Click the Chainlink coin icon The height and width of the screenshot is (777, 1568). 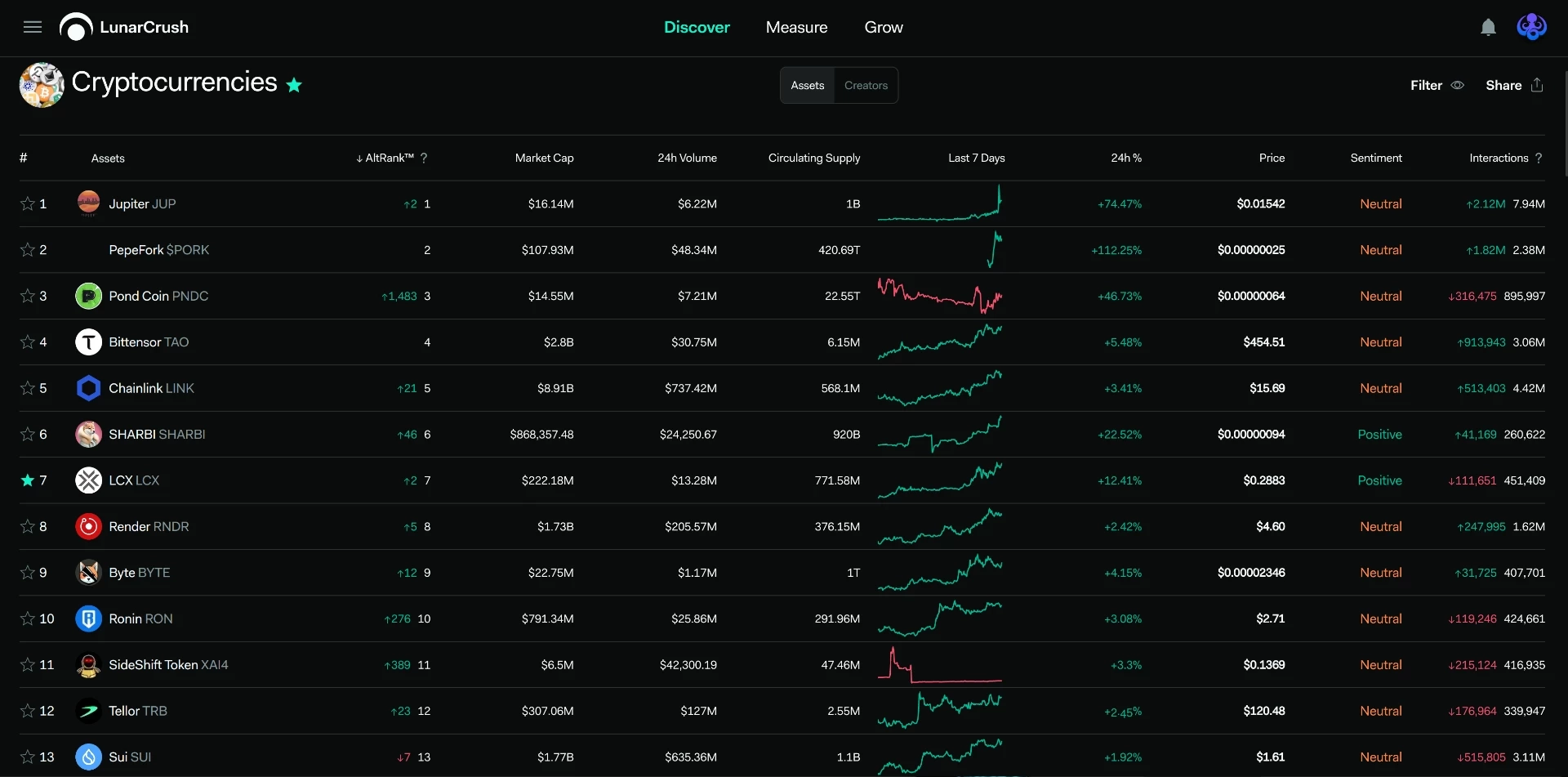point(88,388)
